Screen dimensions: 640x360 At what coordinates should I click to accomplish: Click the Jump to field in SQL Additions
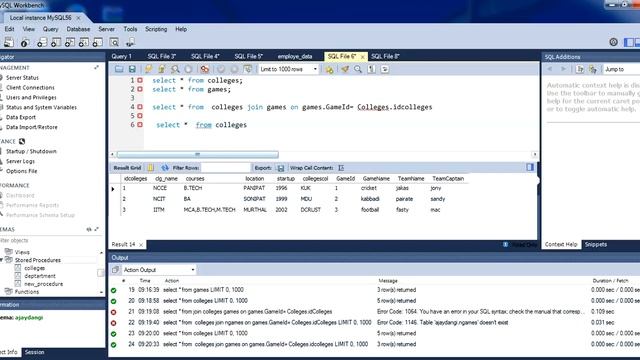[x=622, y=69]
